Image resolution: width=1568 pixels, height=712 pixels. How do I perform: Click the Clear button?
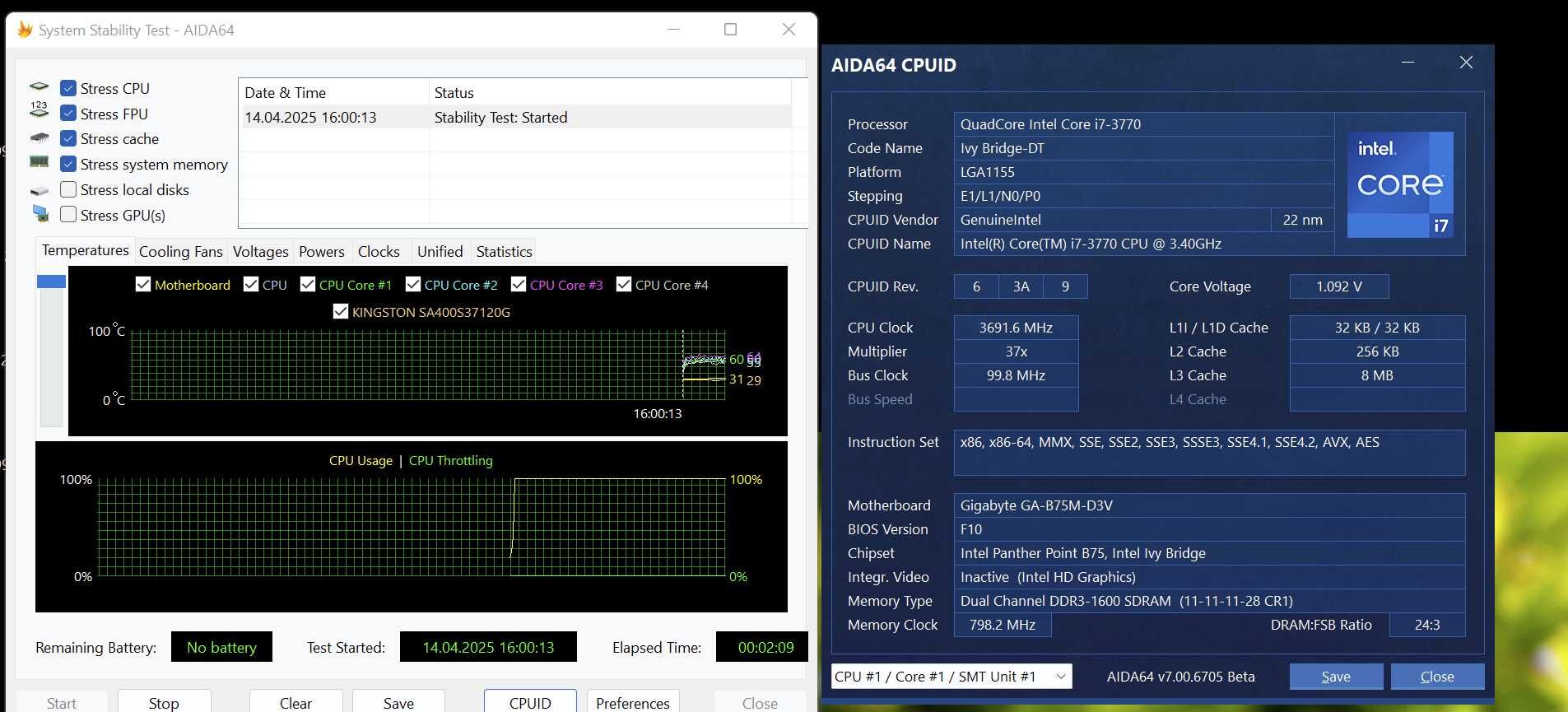tap(295, 702)
